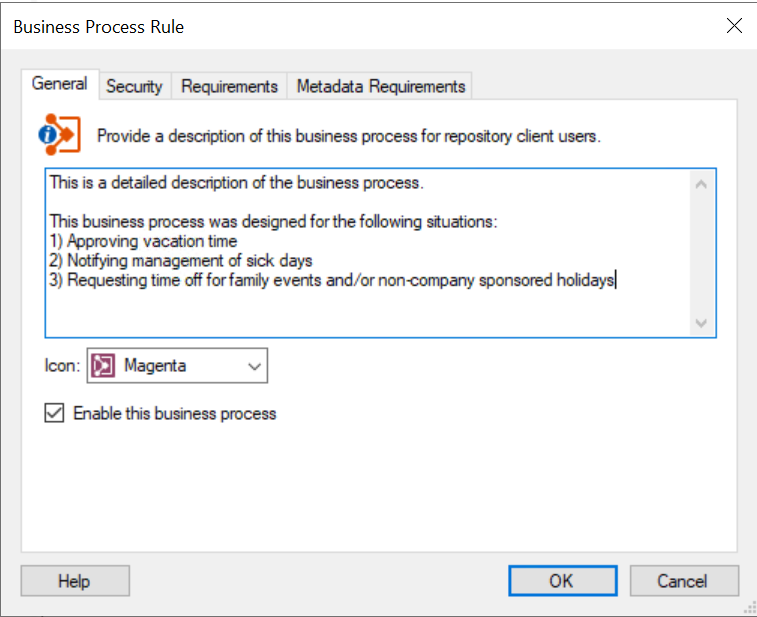The width and height of the screenshot is (757, 617).
Task: Confirm with the OK button
Action: pyautogui.click(x=561, y=581)
